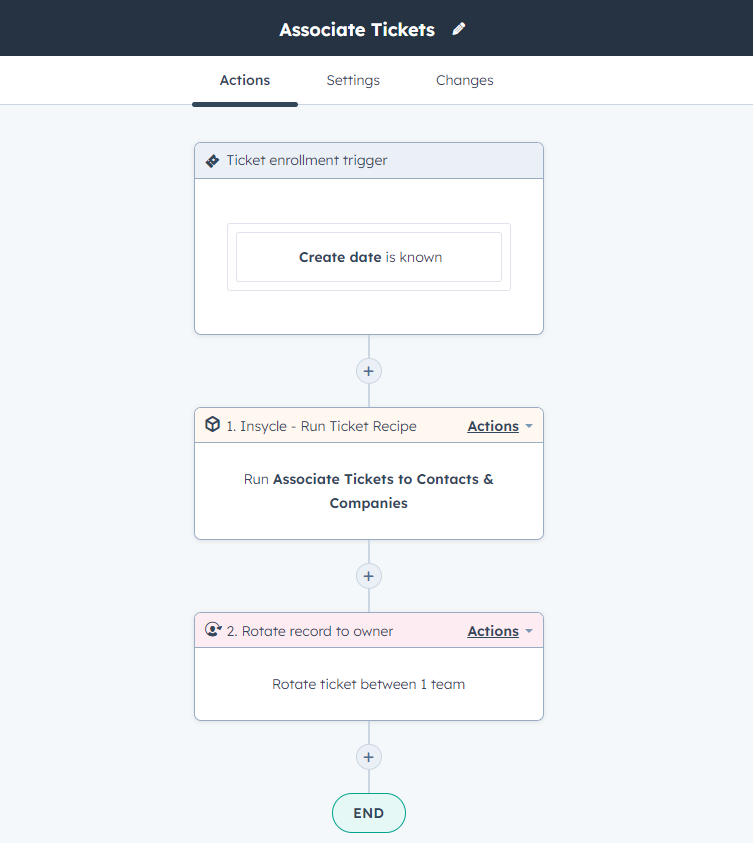753x843 pixels.
Task: Switch to the Settings tab
Action: (353, 80)
